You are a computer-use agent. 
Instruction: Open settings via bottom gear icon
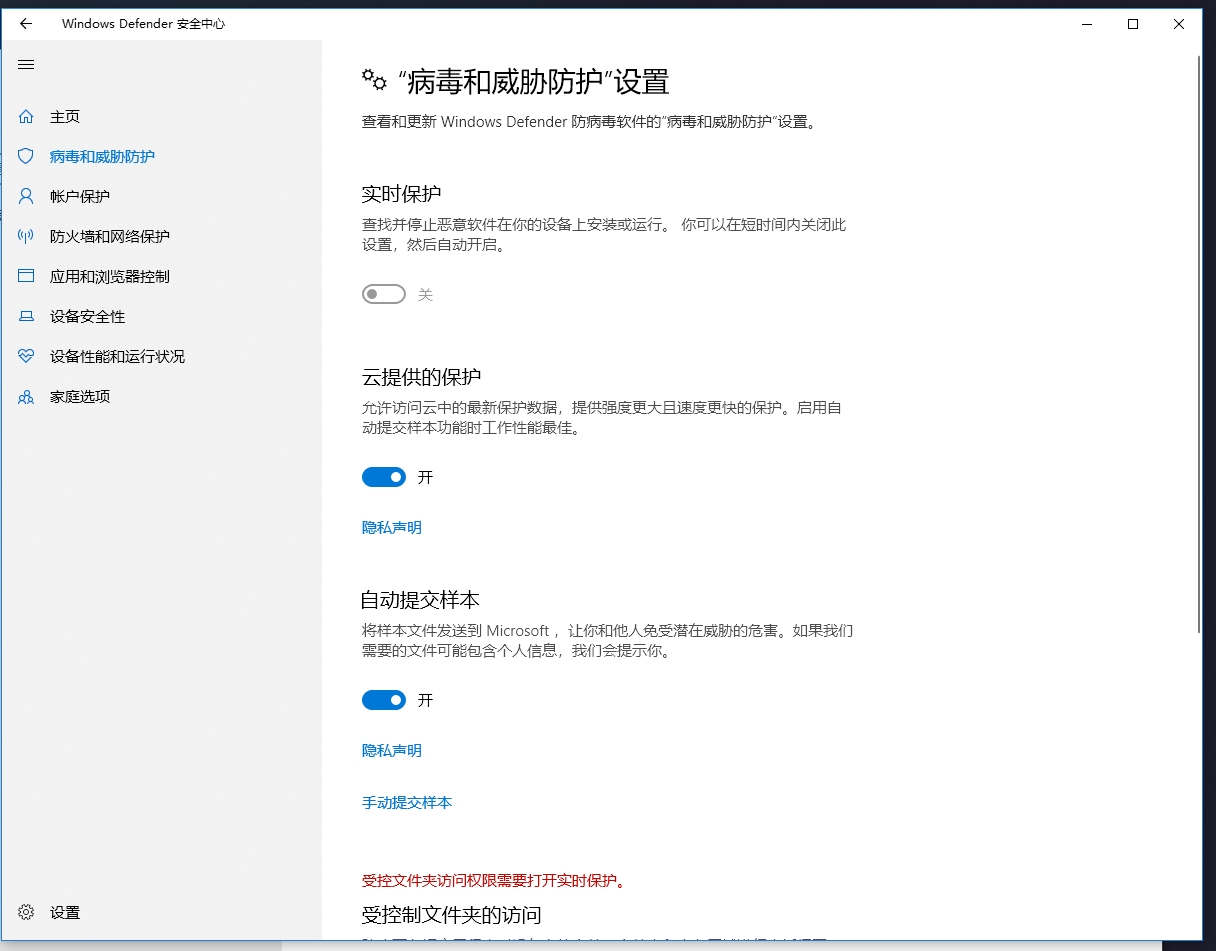pyautogui.click(x=26, y=912)
